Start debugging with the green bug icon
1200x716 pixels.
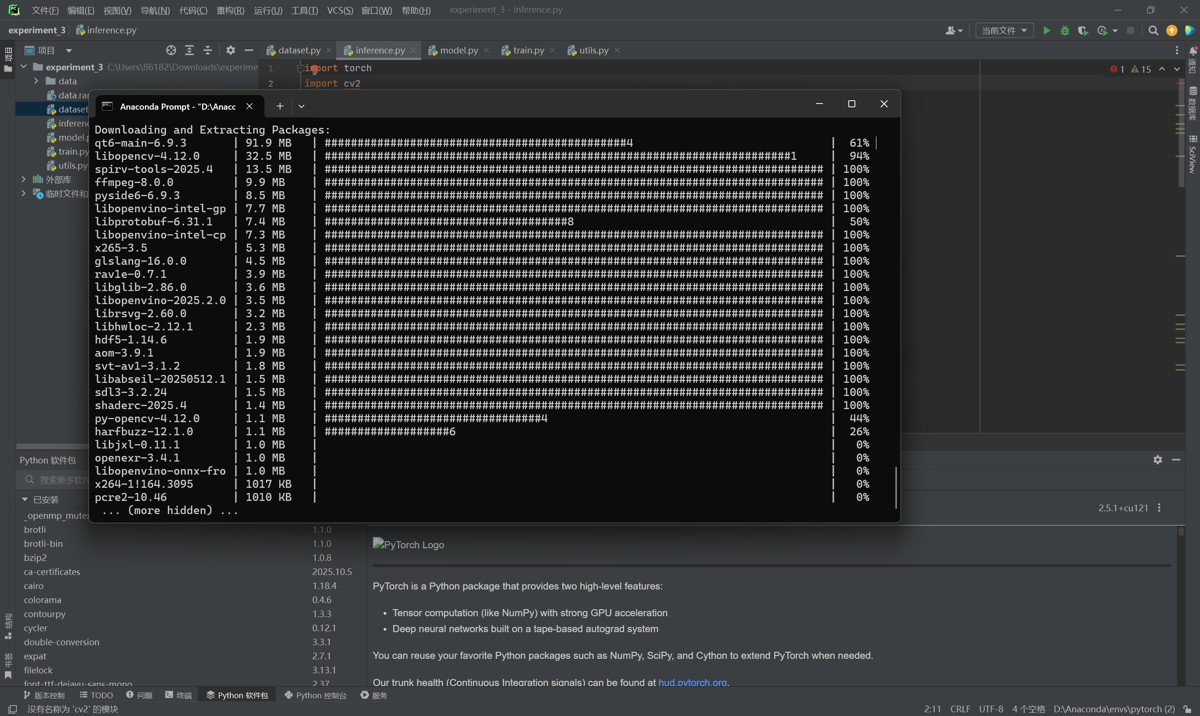(1064, 30)
